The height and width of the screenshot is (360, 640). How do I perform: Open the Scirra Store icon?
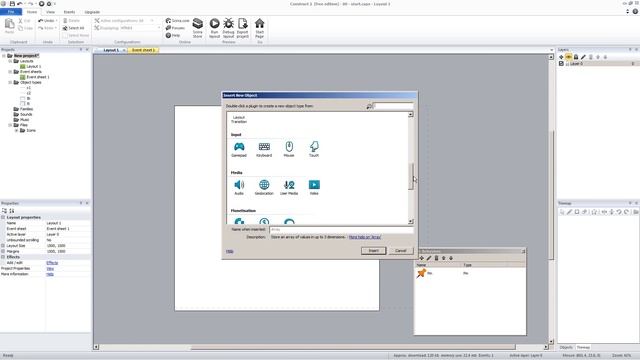click(x=198, y=24)
